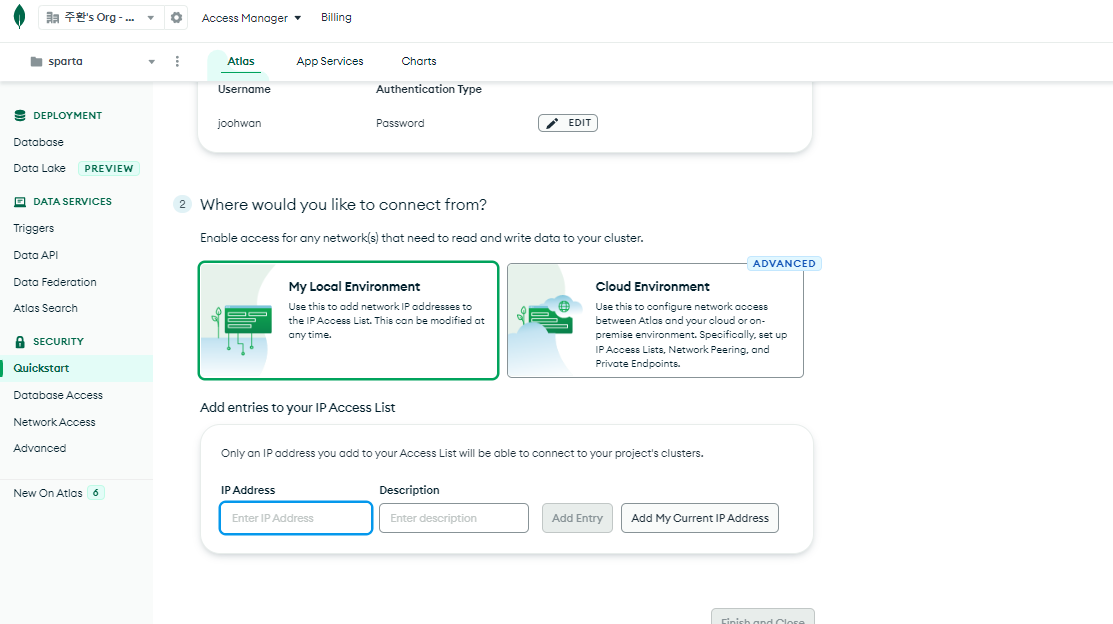Click the pencil icon in Edit button
Viewport: 1113px width, 624px height.
[552, 123]
